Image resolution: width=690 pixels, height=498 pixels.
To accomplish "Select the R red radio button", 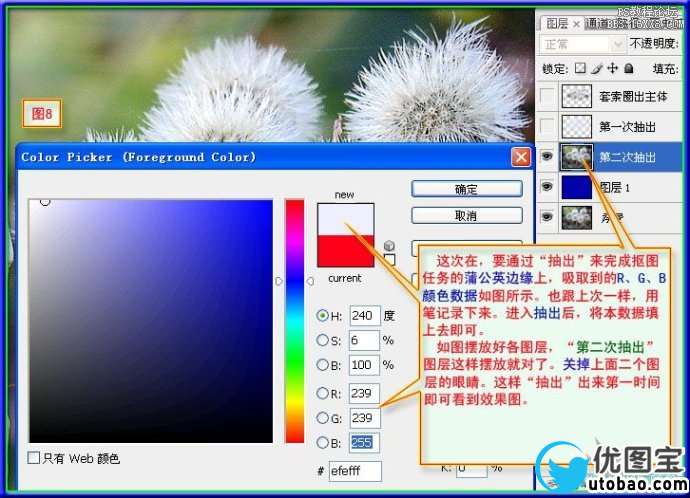I will click(323, 393).
